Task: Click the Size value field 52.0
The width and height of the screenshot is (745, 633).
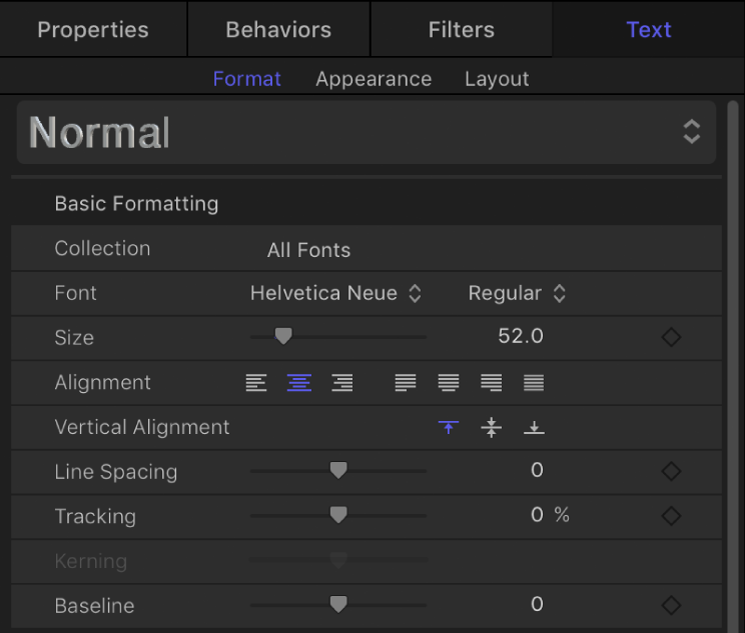Action: (x=521, y=337)
